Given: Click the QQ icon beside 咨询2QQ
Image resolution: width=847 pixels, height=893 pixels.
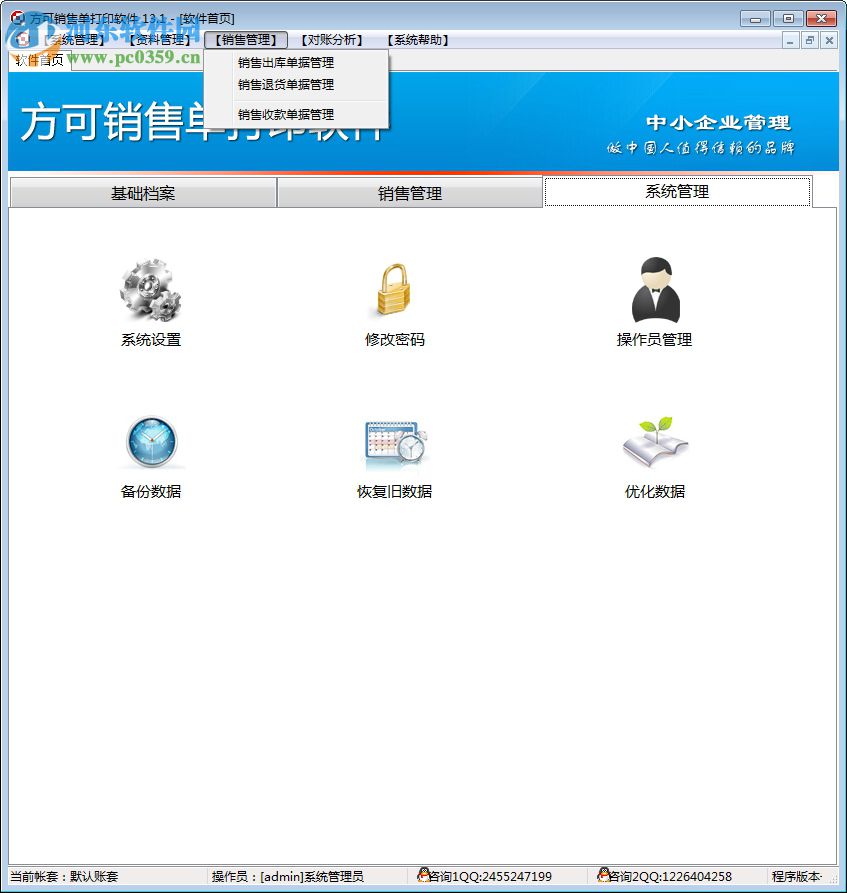Looking at the screenshot, I should [x=608, y=875].
